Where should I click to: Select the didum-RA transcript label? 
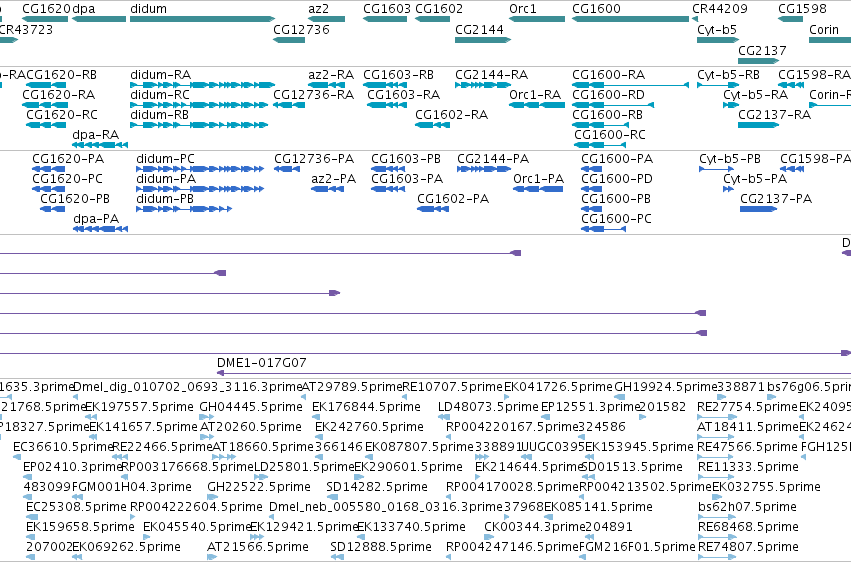pyautogui.click(x=161, y=75)
